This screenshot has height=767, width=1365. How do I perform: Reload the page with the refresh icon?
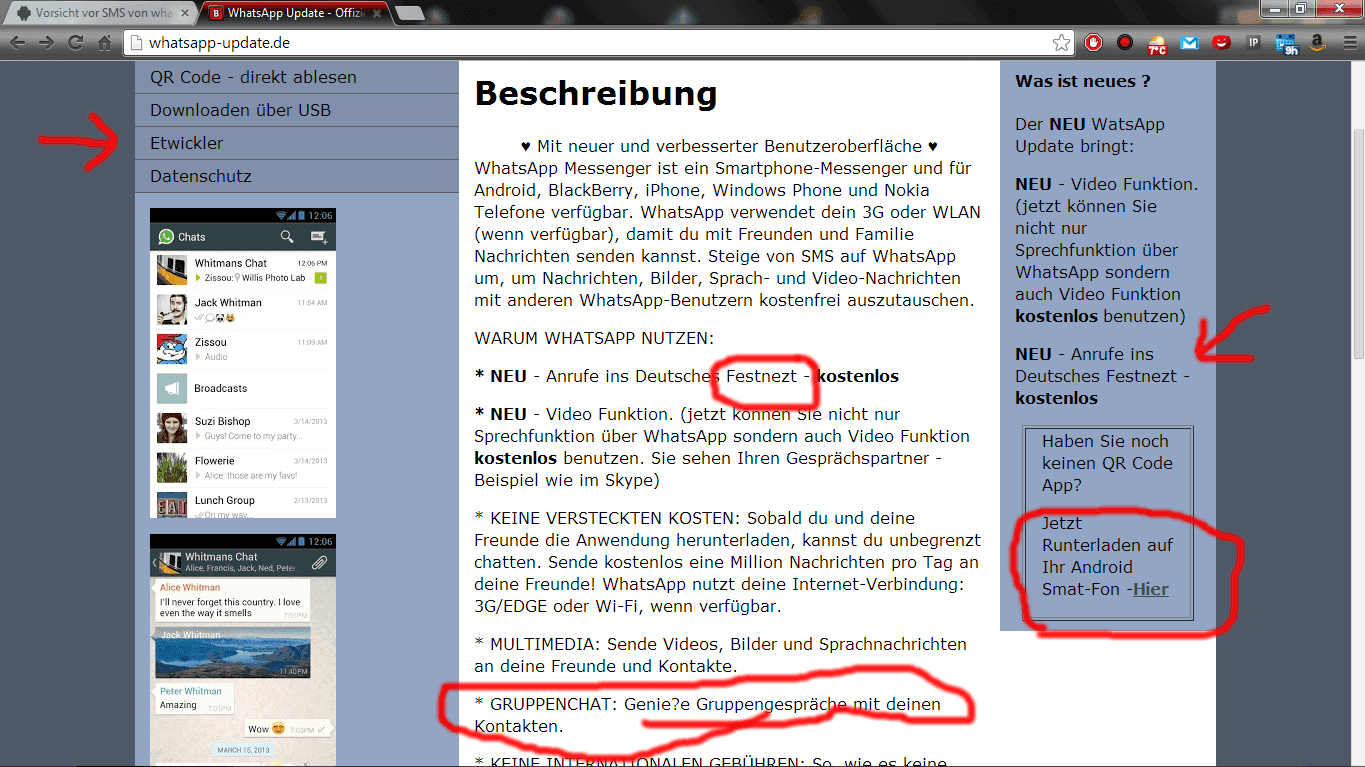pos(75,43)
